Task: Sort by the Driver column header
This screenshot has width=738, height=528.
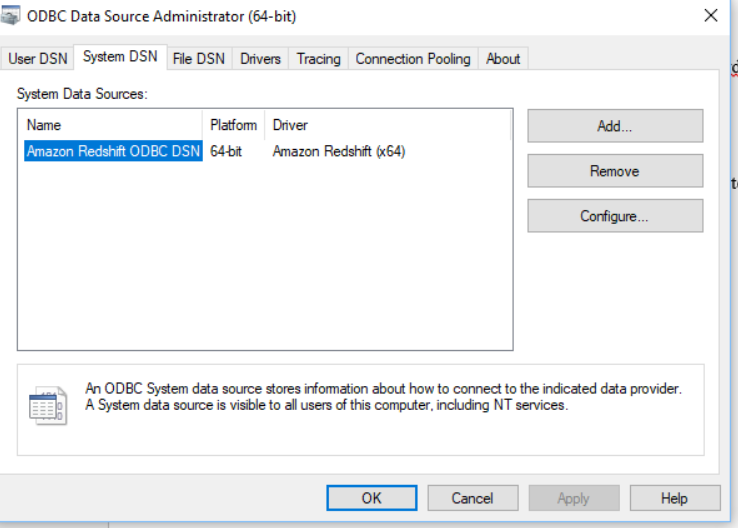Action: 387,125
